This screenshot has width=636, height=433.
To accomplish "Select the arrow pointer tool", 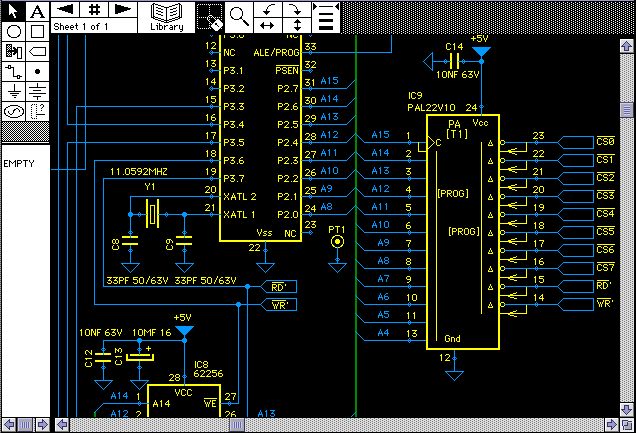I will [x=13, y=11].
